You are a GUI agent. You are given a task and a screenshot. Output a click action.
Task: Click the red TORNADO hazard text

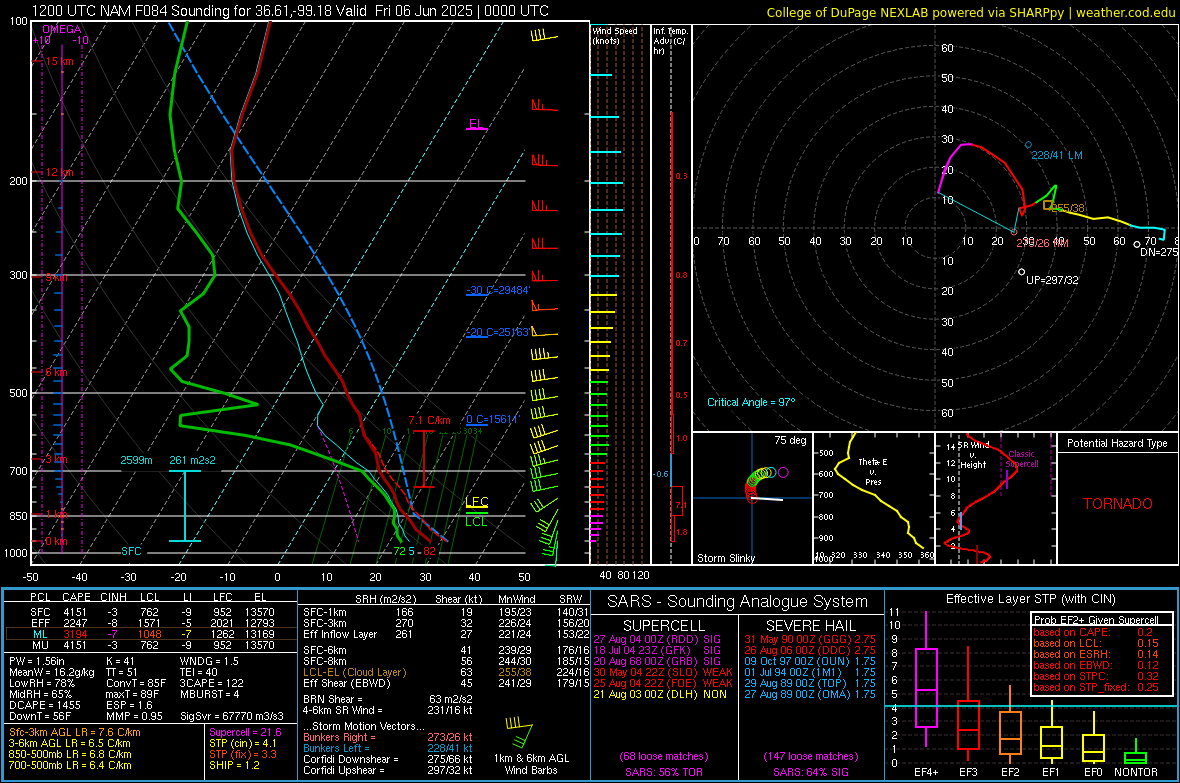(1118, 504)
